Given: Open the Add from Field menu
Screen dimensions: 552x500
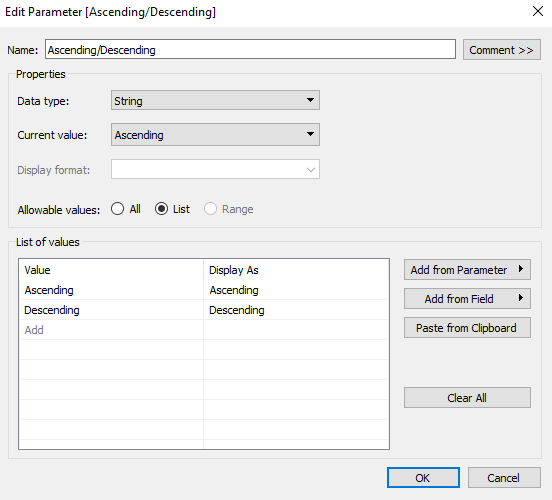Looking at the screenshot, I should (x=467, y=299).
